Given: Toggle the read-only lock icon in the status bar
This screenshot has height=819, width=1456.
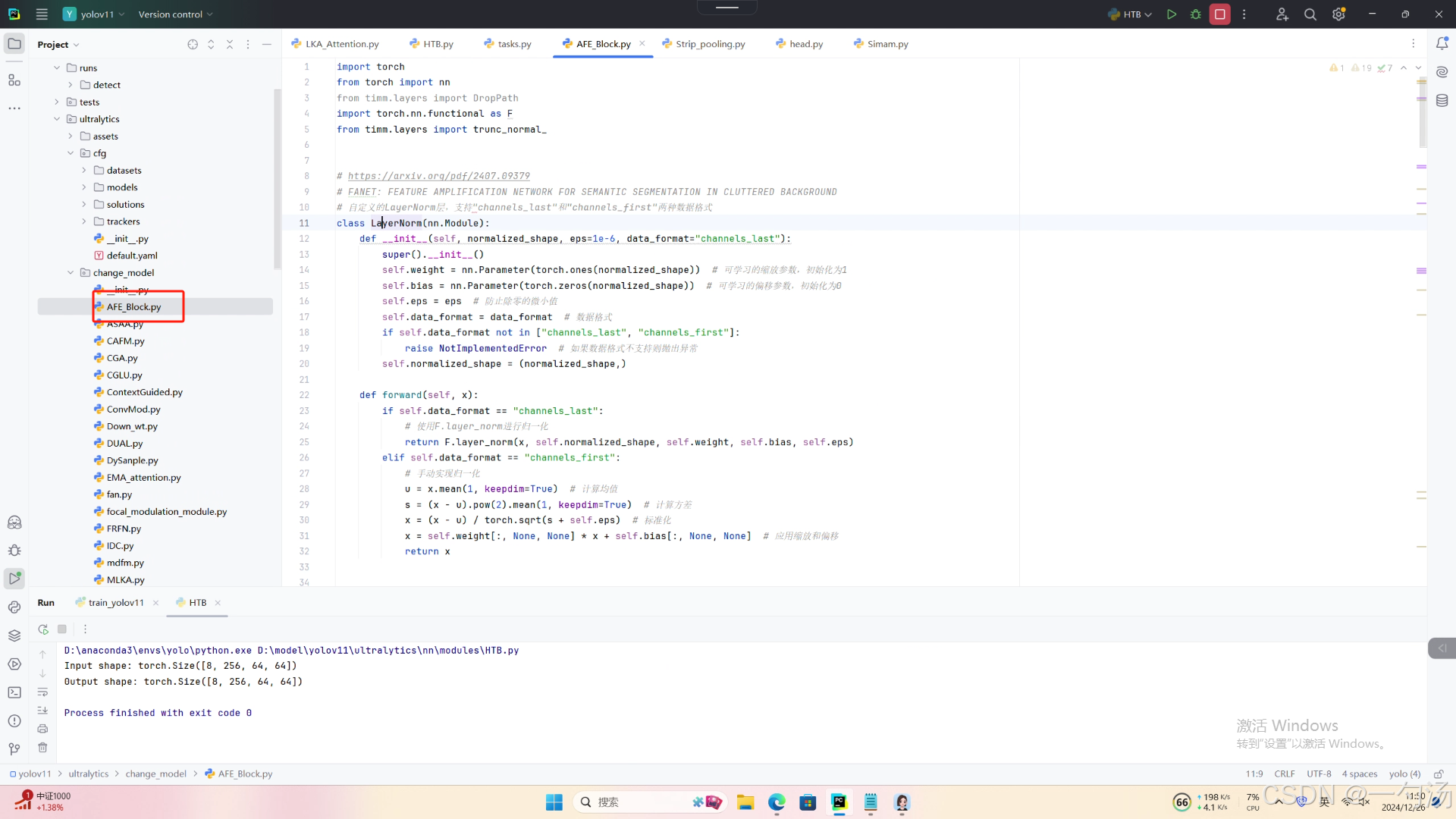Looking at the screenshot, I should pyautogui.click(x=1438, y=774).
